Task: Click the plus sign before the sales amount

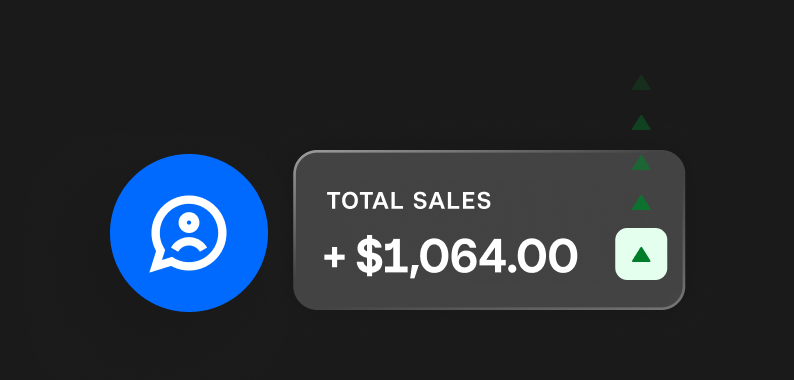Action: click(334, 256)
